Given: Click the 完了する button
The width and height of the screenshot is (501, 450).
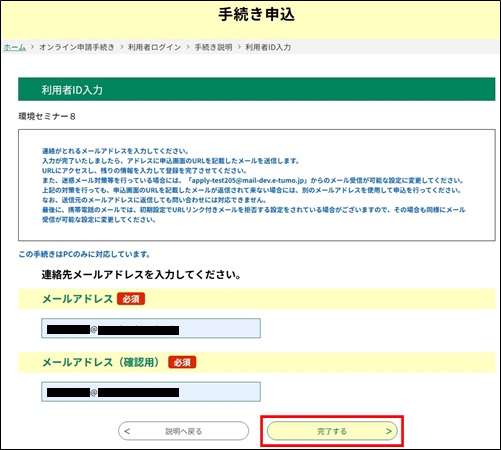Looking at the screenshot, I should coord(332,431).
